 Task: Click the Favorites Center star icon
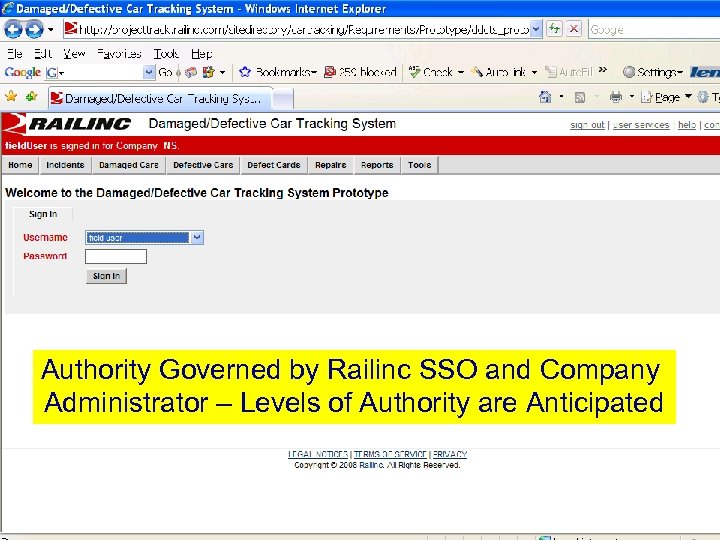click(x=11, y=96)
